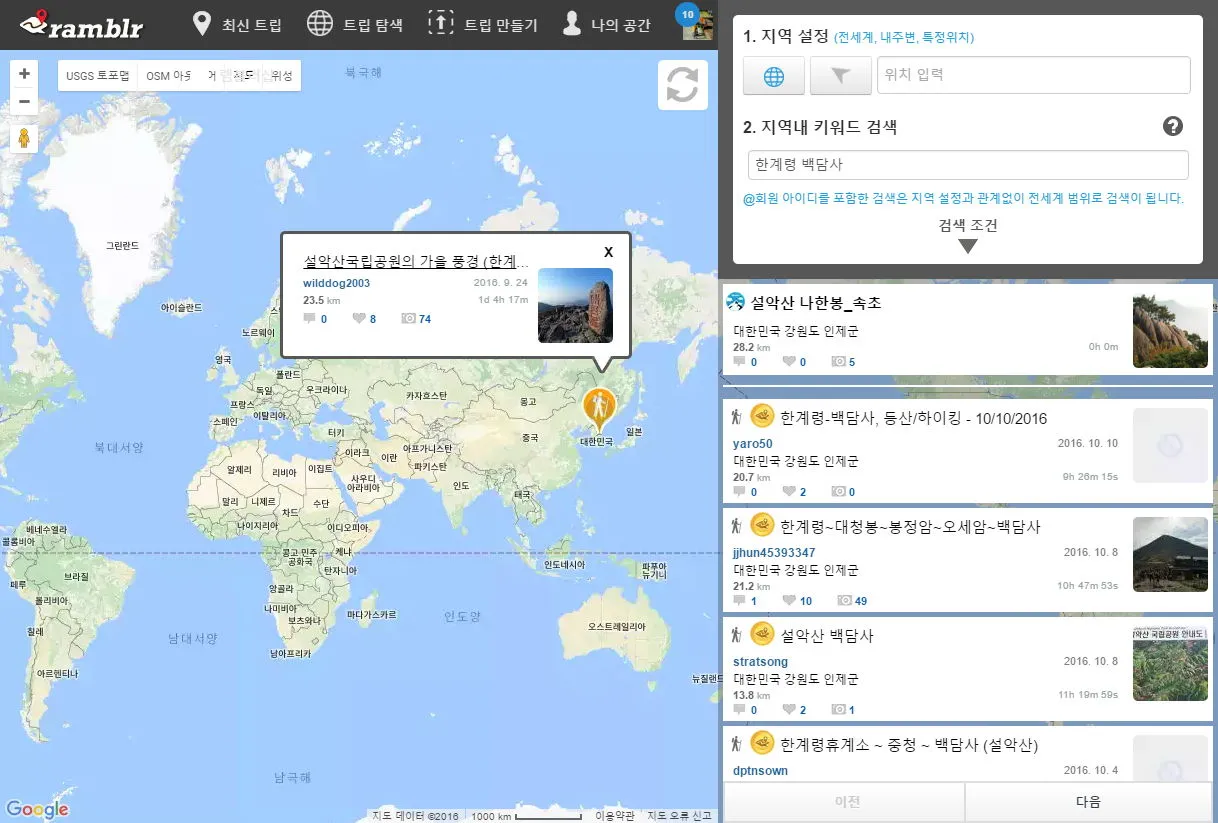
Task: Close the map info popup with X
Action: tap(608, 252)
